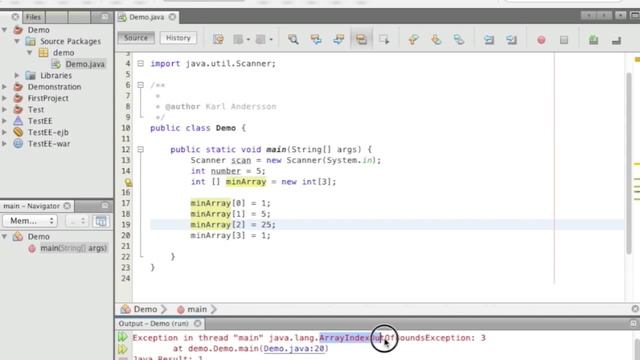Click the Find Next Occurrence icon
Image resolution: width=640 pixels, height=360 pixels.
[x=339, y=39]
